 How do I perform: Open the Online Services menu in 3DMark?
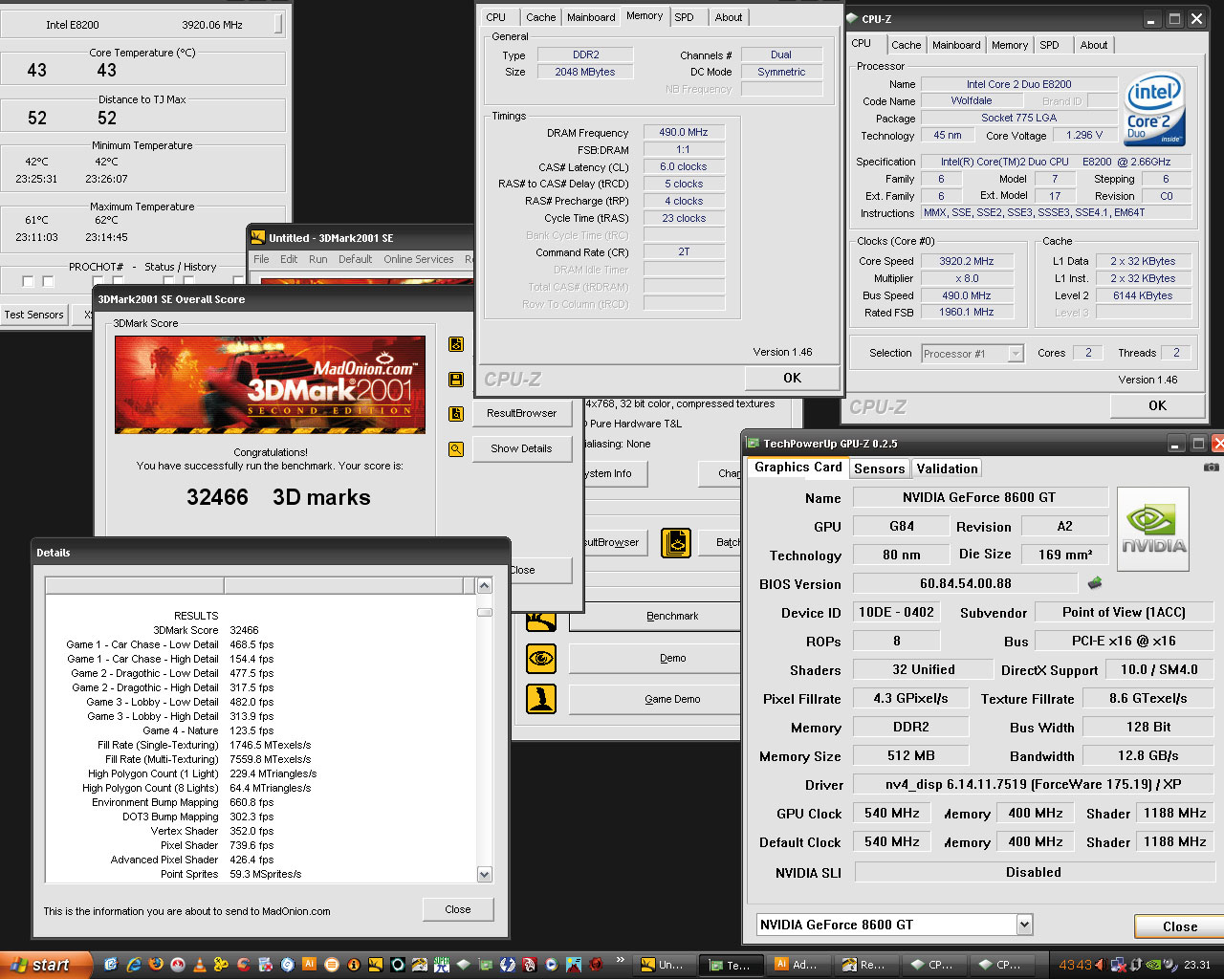pos(419,259)
